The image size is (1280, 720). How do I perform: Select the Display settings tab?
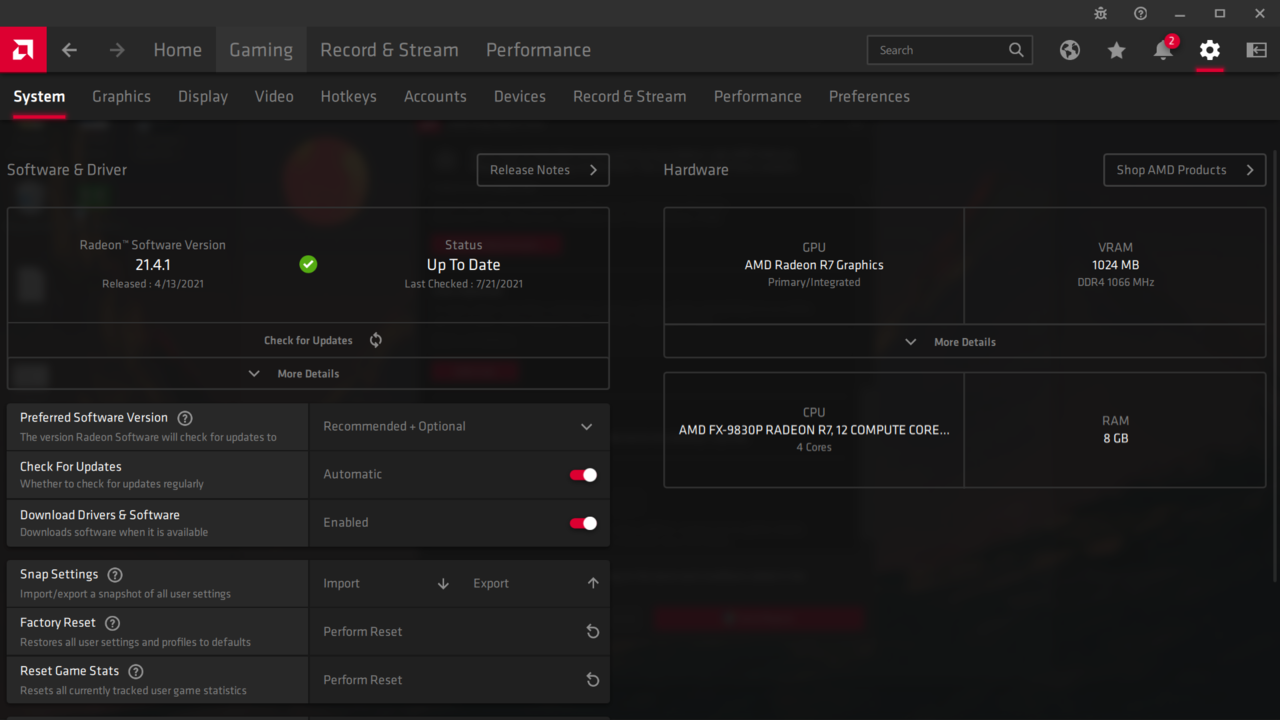(x=203, y=96)
